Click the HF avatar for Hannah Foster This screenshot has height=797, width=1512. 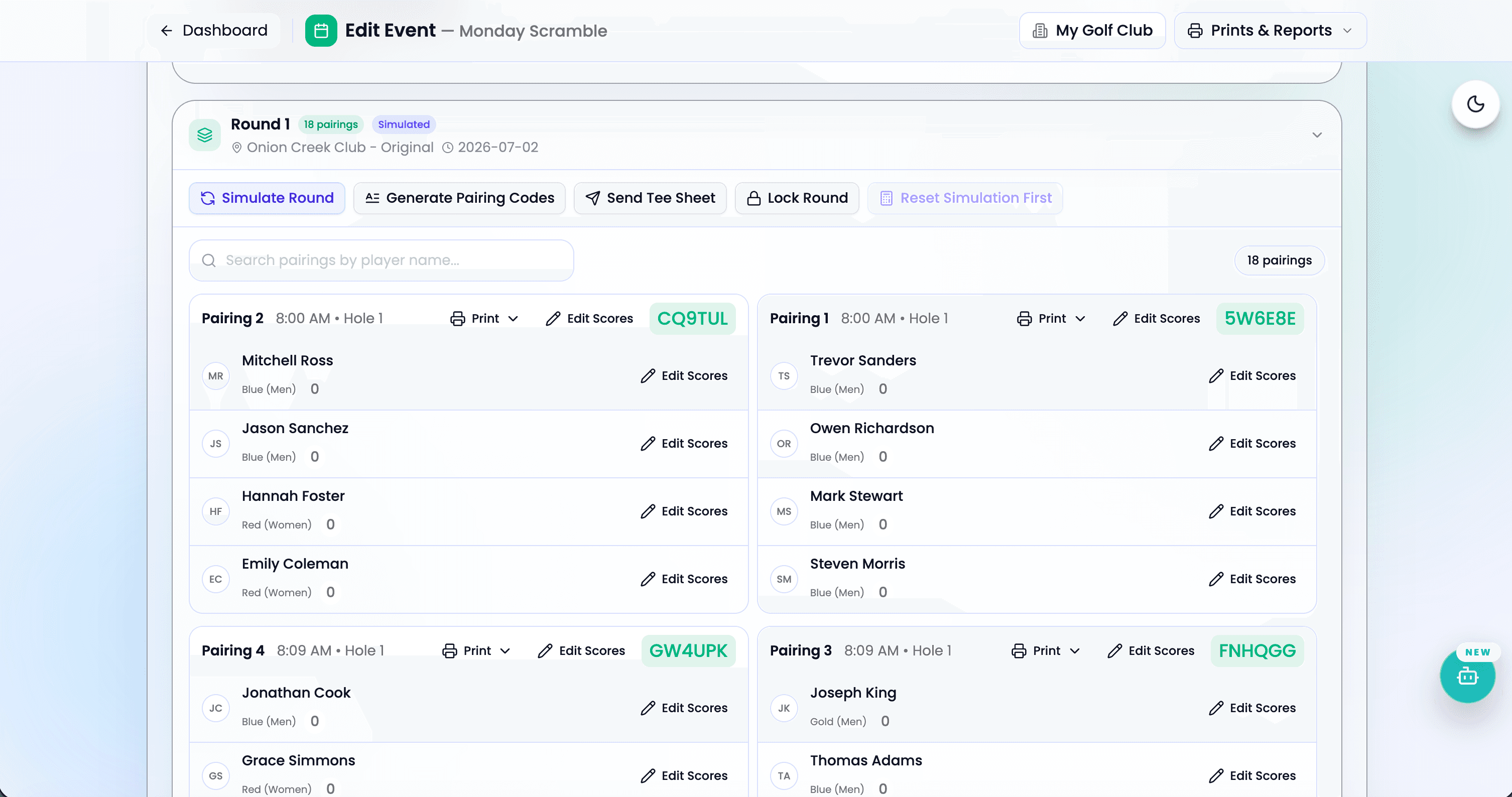216,511
